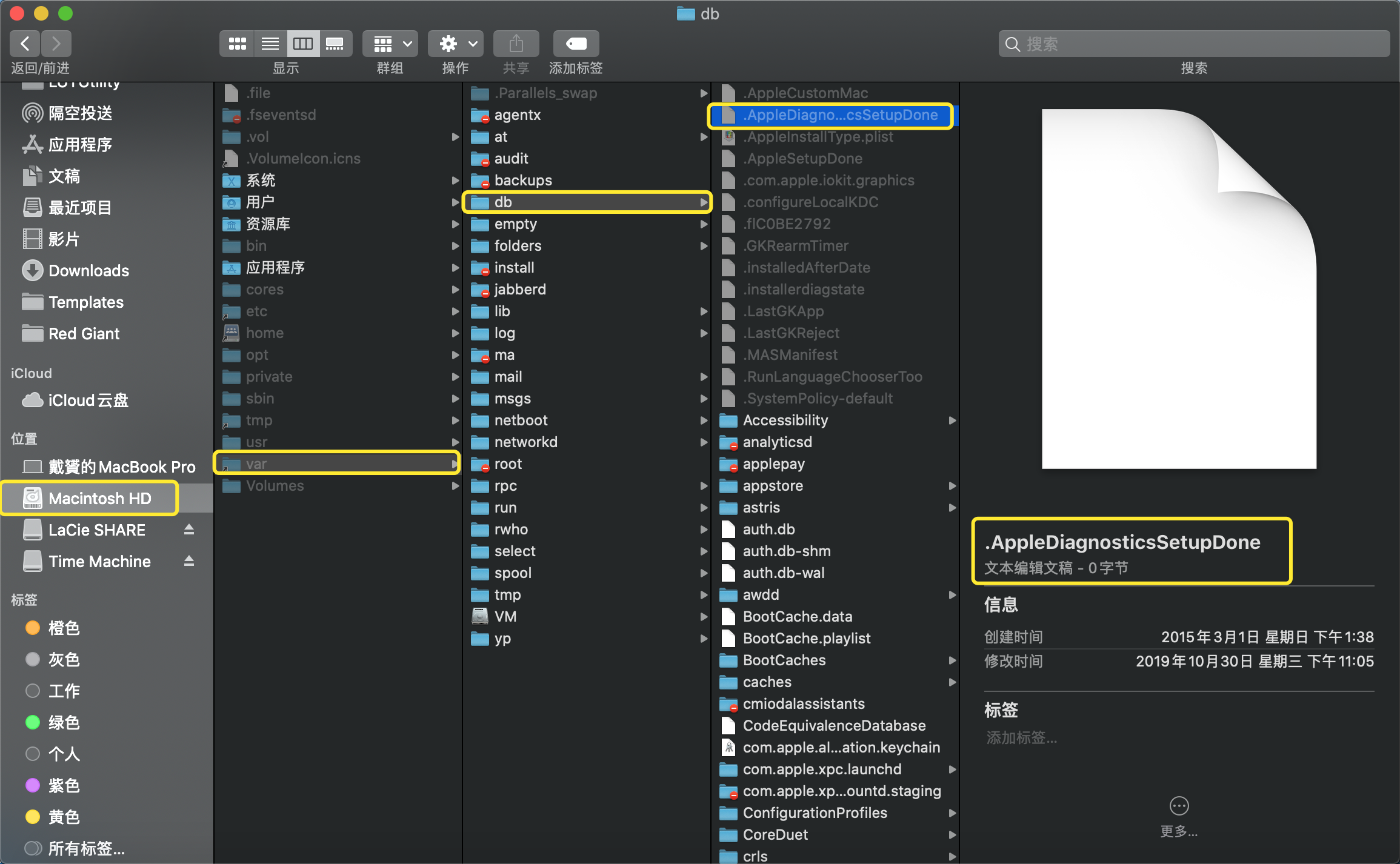
Task: Open iCloud Drive in sidebar
Action: coord(88,400)
